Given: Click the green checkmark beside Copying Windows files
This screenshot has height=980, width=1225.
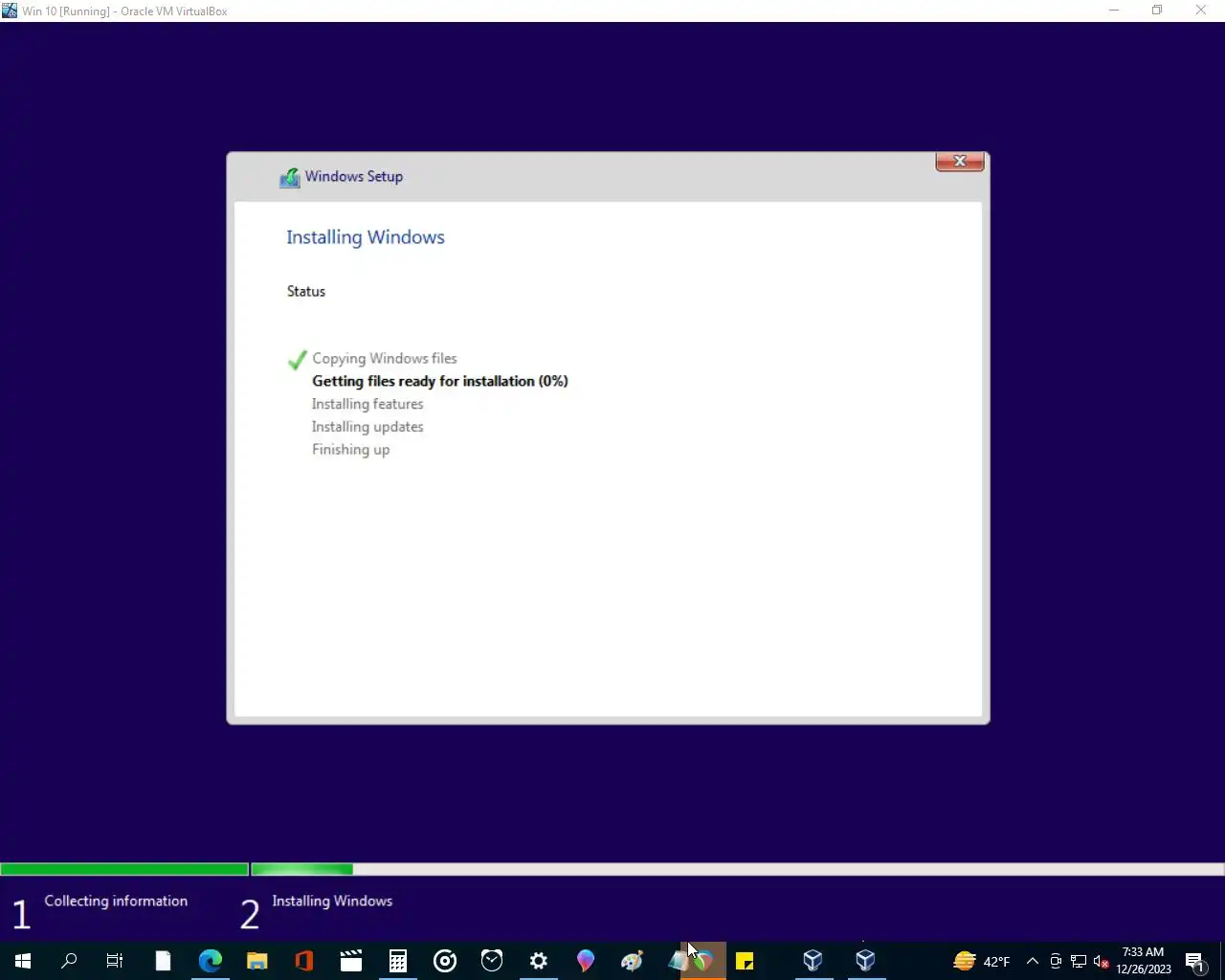Looking at the screenshot, I should pyautogui.click(x=298, y=360).
